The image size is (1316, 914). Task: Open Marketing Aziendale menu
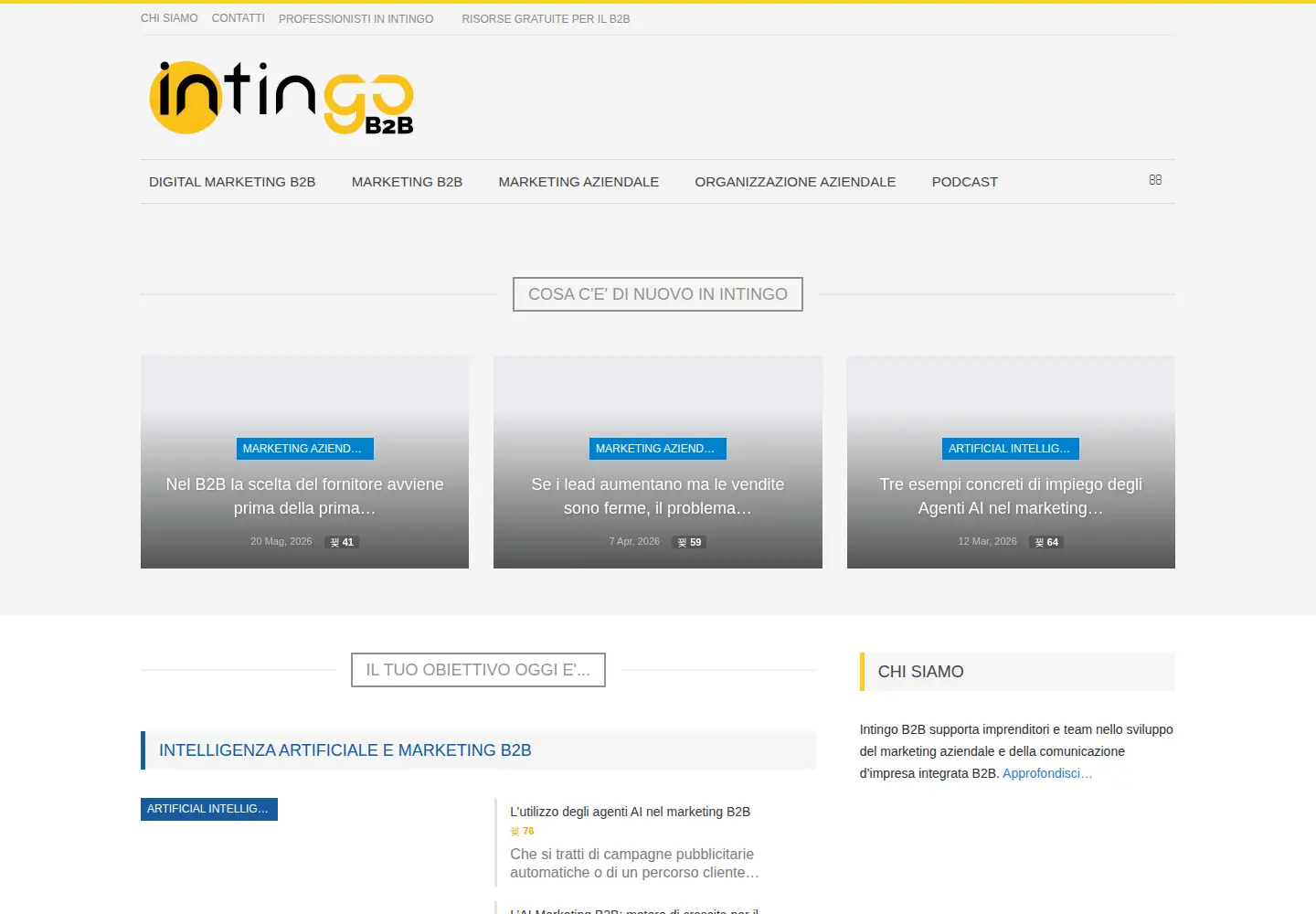(x=578, y=182)
